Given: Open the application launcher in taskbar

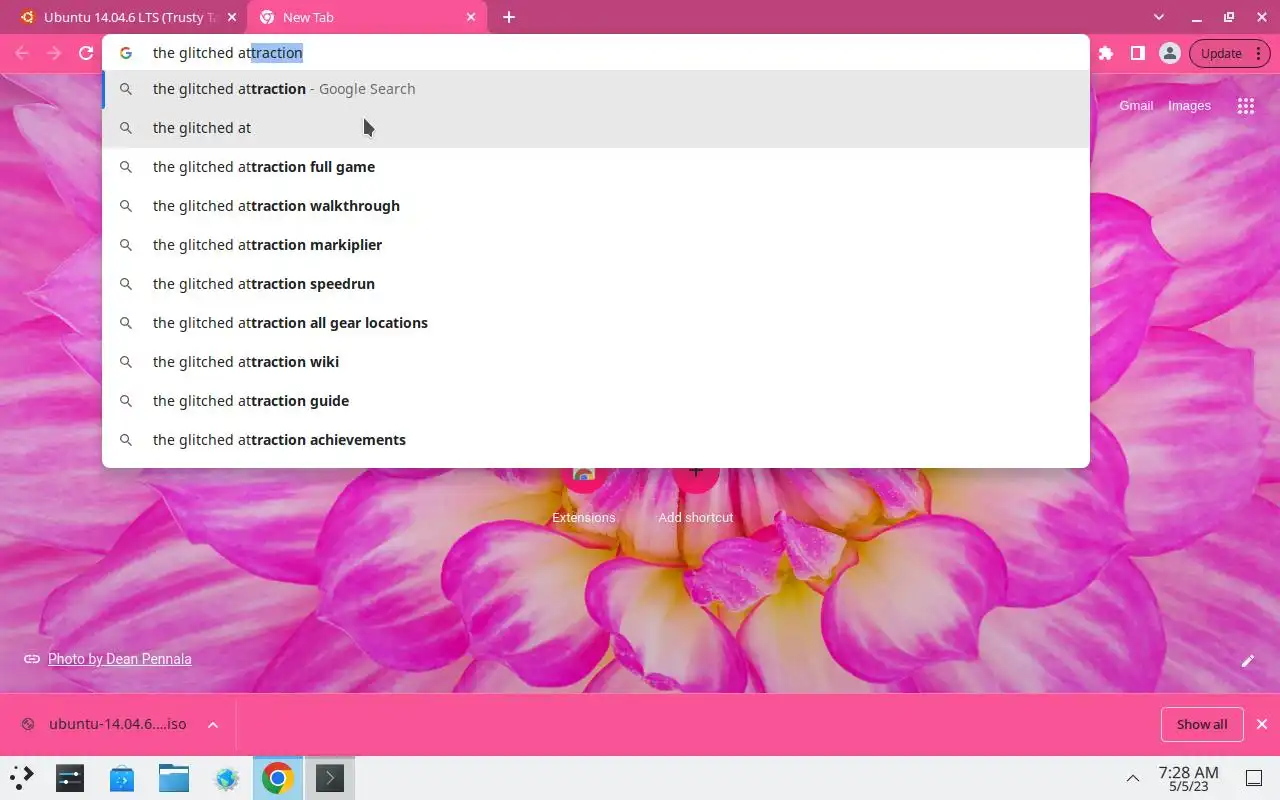Looking at the screenshot, I should click(22, 777).
